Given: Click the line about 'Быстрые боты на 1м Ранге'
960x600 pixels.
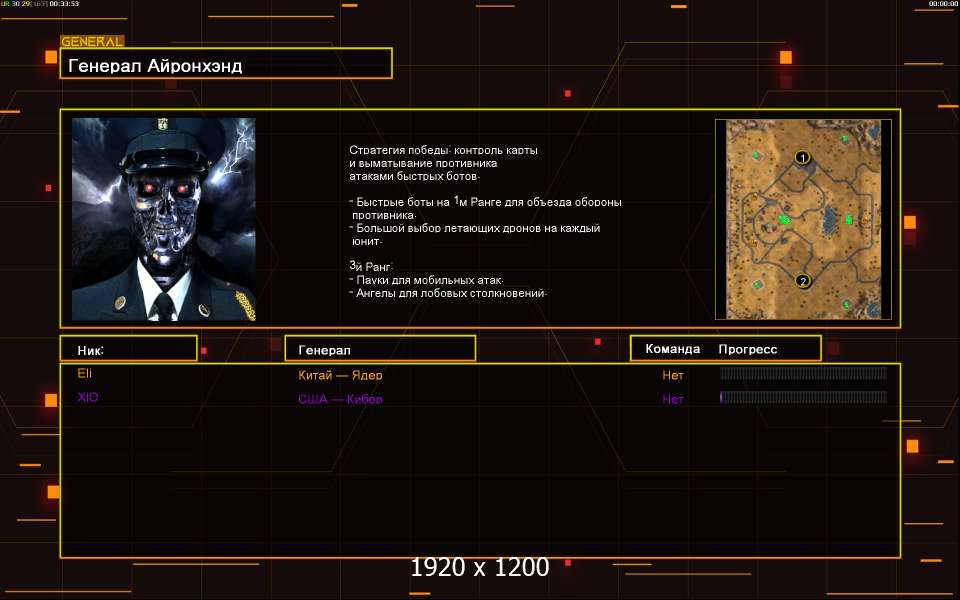Looking at the screenshot, I should 486,201.
